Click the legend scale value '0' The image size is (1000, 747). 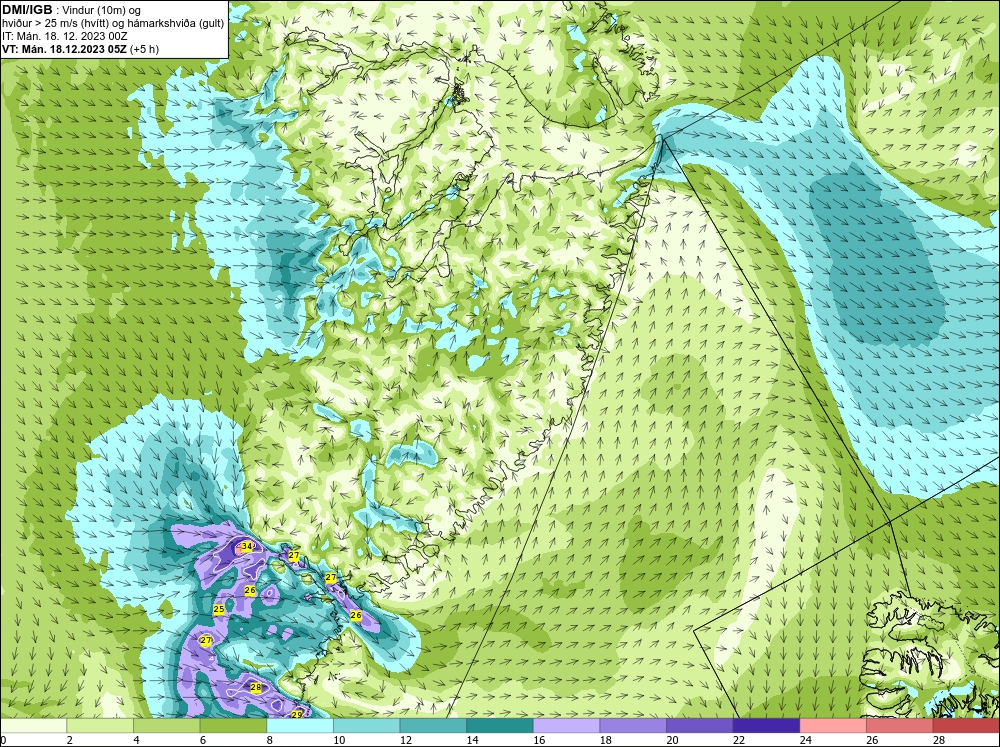click(x=3, y=740)
